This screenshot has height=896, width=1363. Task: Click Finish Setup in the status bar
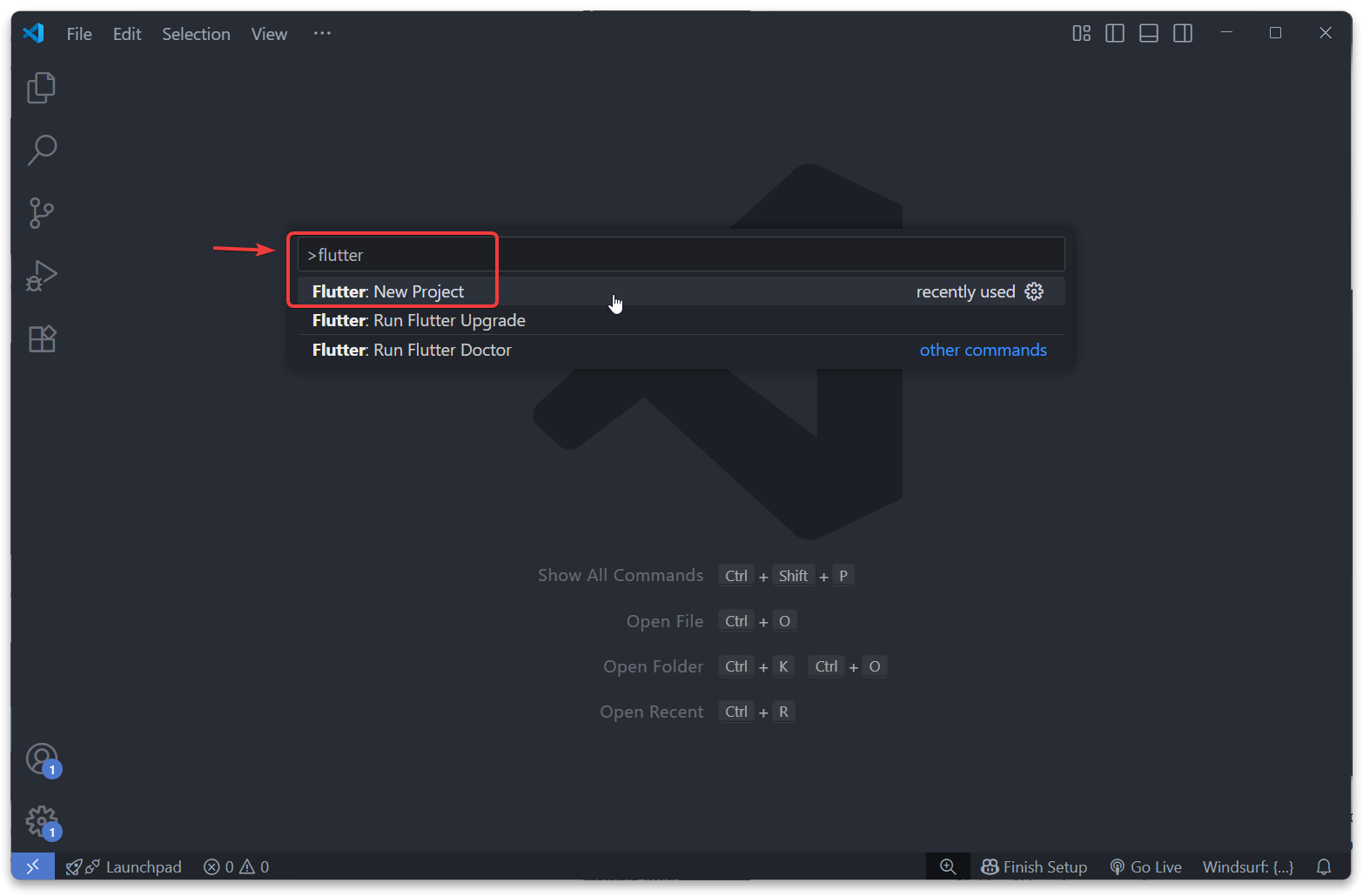1034,866
